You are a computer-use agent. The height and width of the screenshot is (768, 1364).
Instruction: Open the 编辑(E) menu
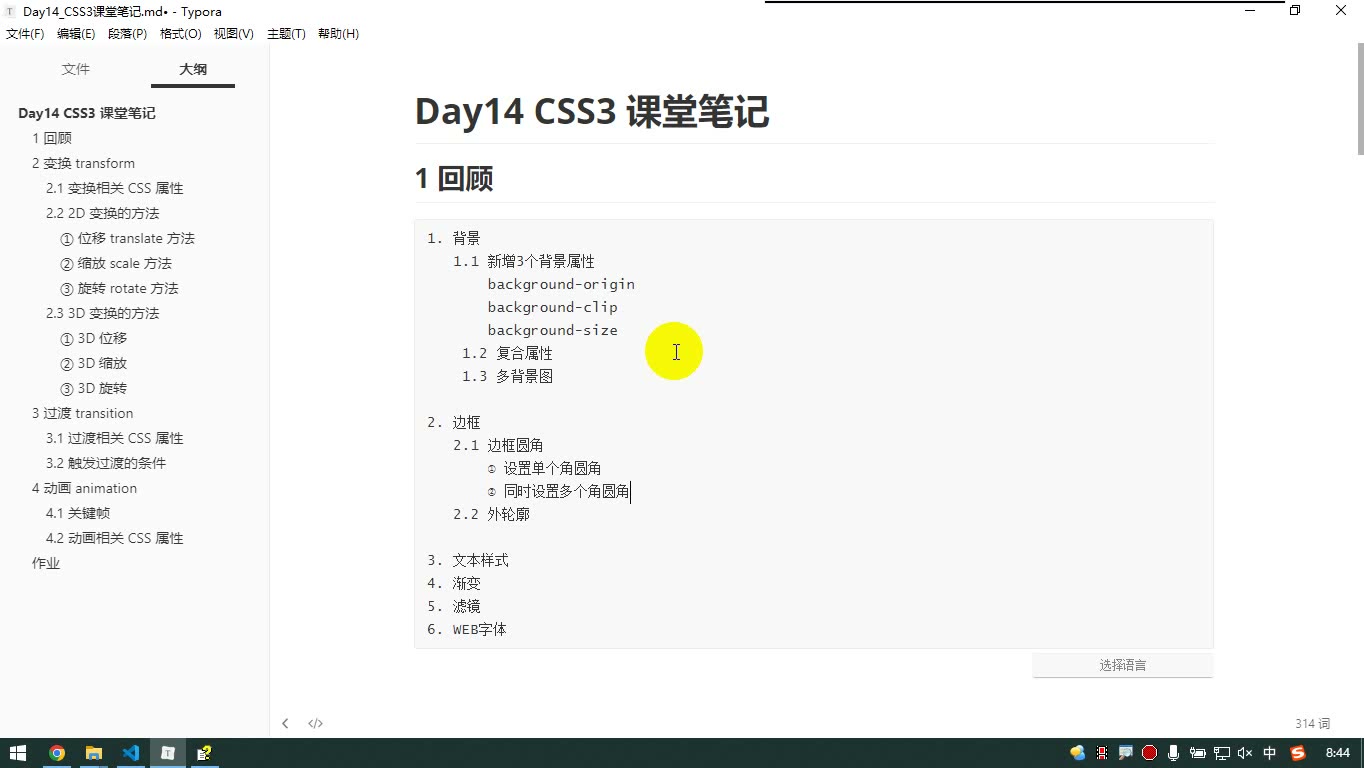[x=76, y=34]
